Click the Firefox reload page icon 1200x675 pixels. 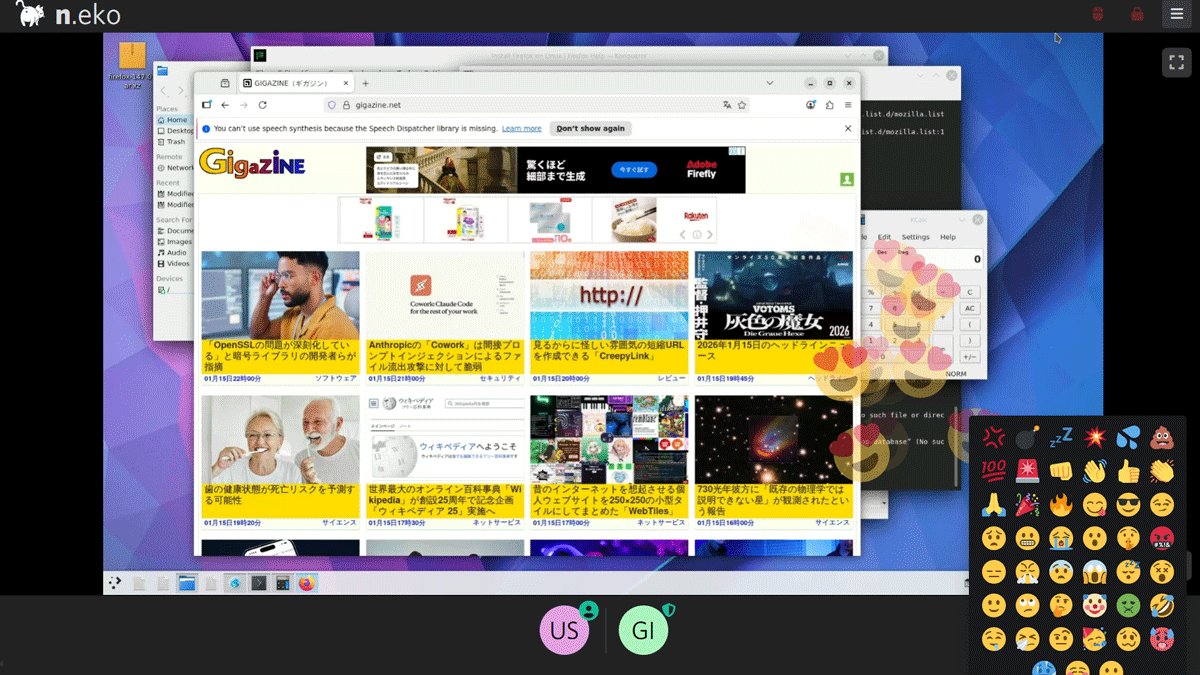263,105
